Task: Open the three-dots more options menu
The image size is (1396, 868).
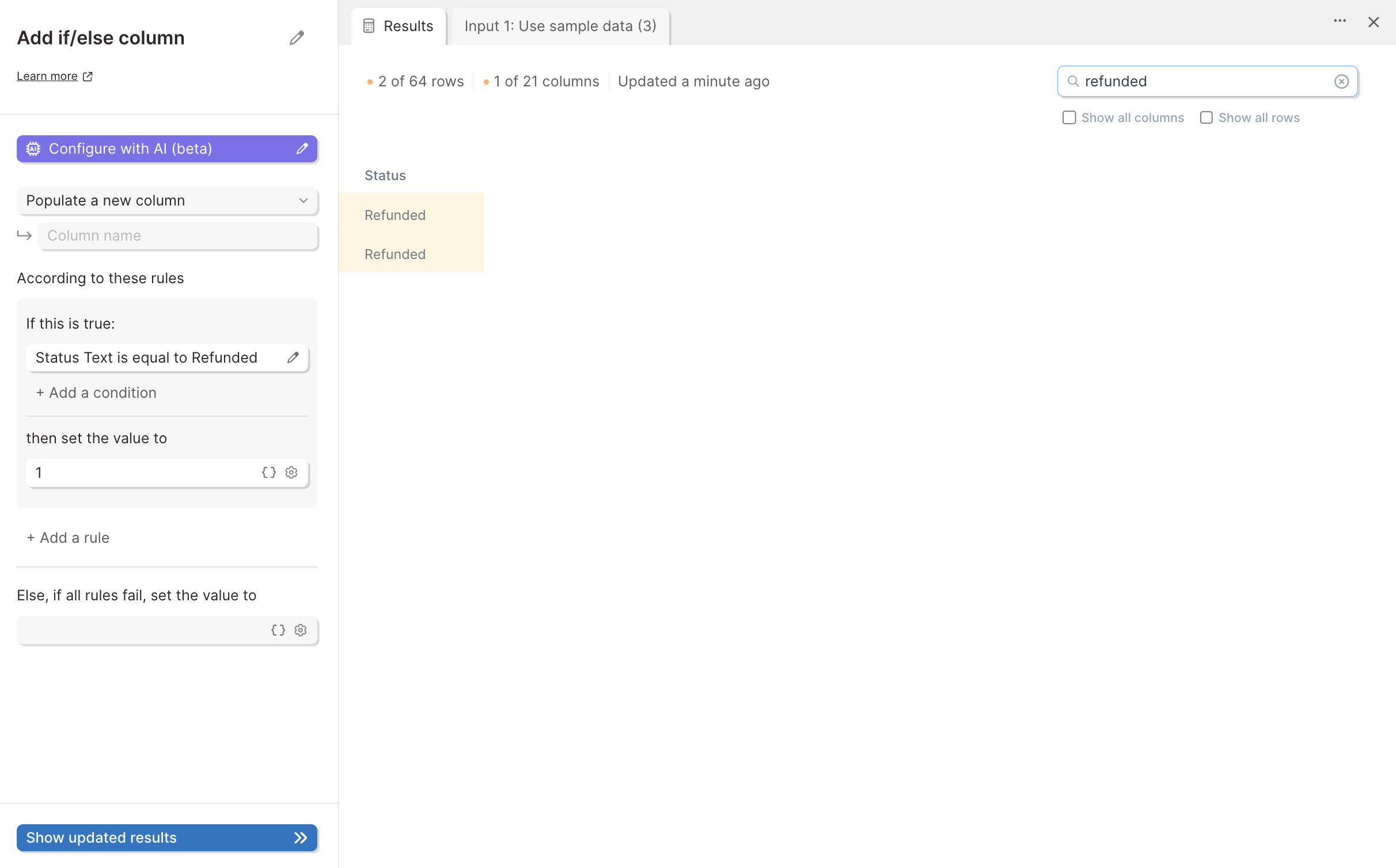Action: [1340, 21]
